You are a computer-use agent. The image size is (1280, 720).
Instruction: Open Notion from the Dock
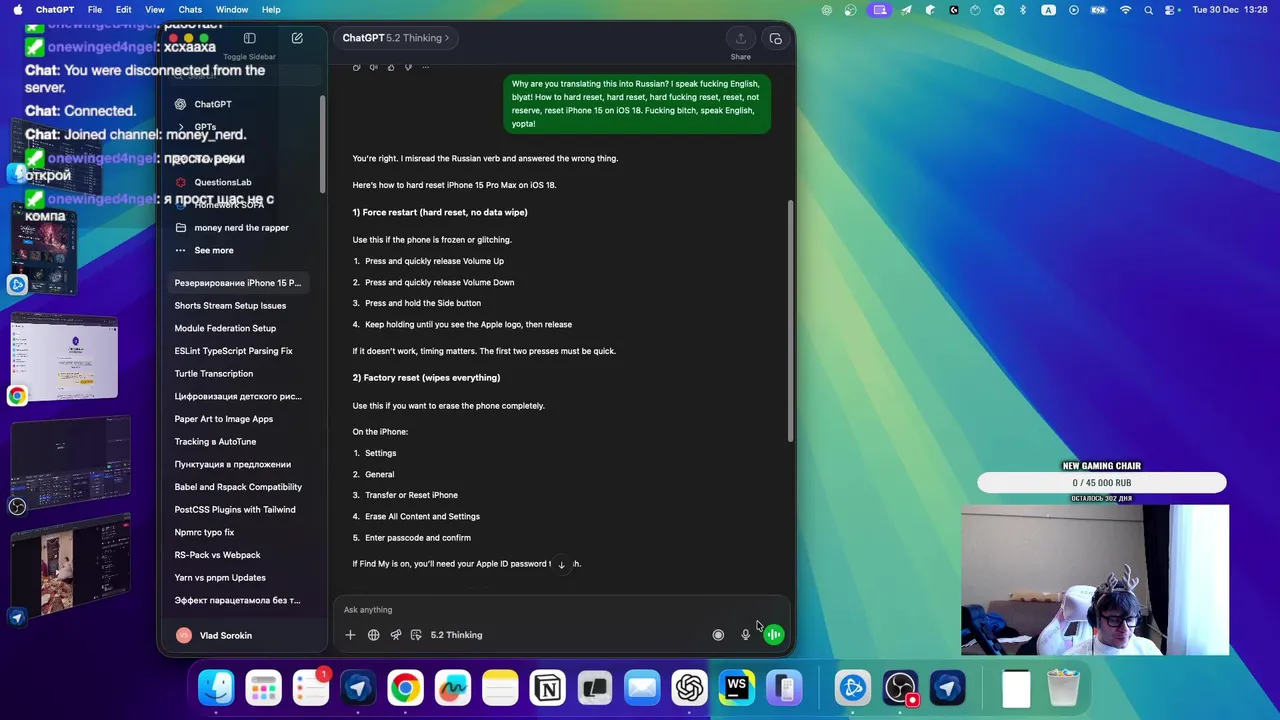pyautogui.click(x=547, y=688)
